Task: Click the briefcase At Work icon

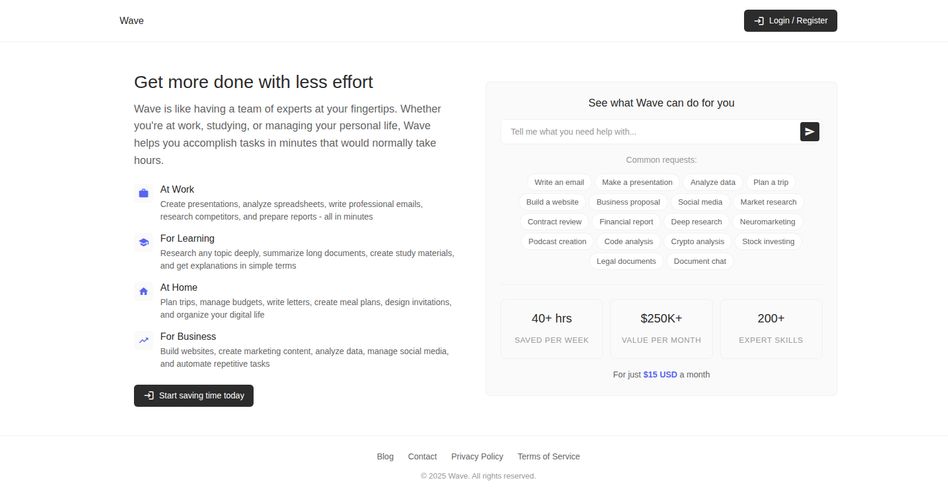Action: (x=143, y=194)
